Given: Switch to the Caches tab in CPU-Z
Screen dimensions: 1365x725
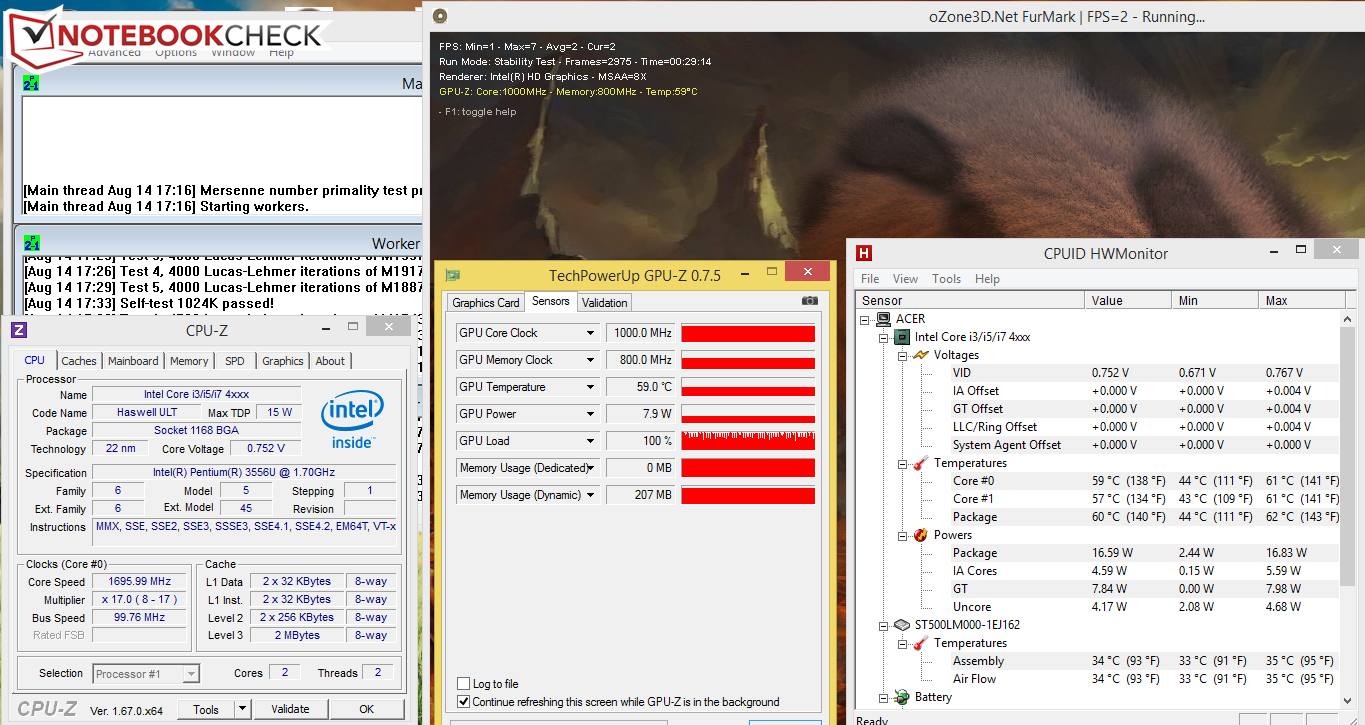Looking at the screenshot, I should point(79,361).
